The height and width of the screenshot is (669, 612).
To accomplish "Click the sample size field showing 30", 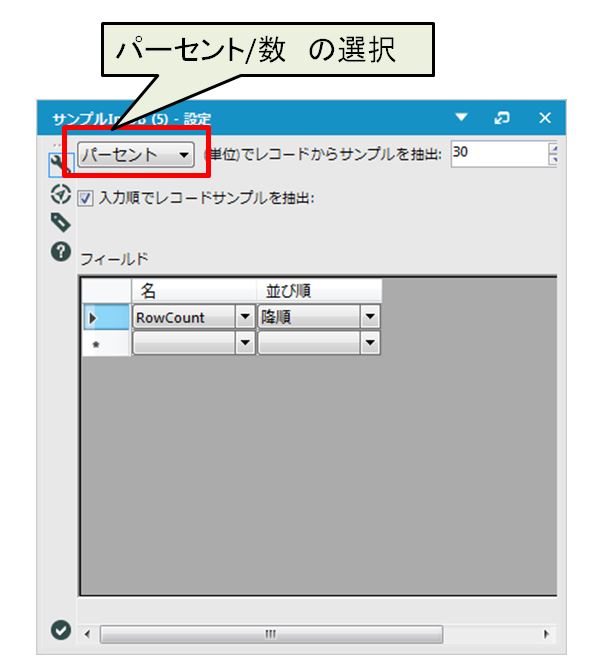I will (496, 153).
